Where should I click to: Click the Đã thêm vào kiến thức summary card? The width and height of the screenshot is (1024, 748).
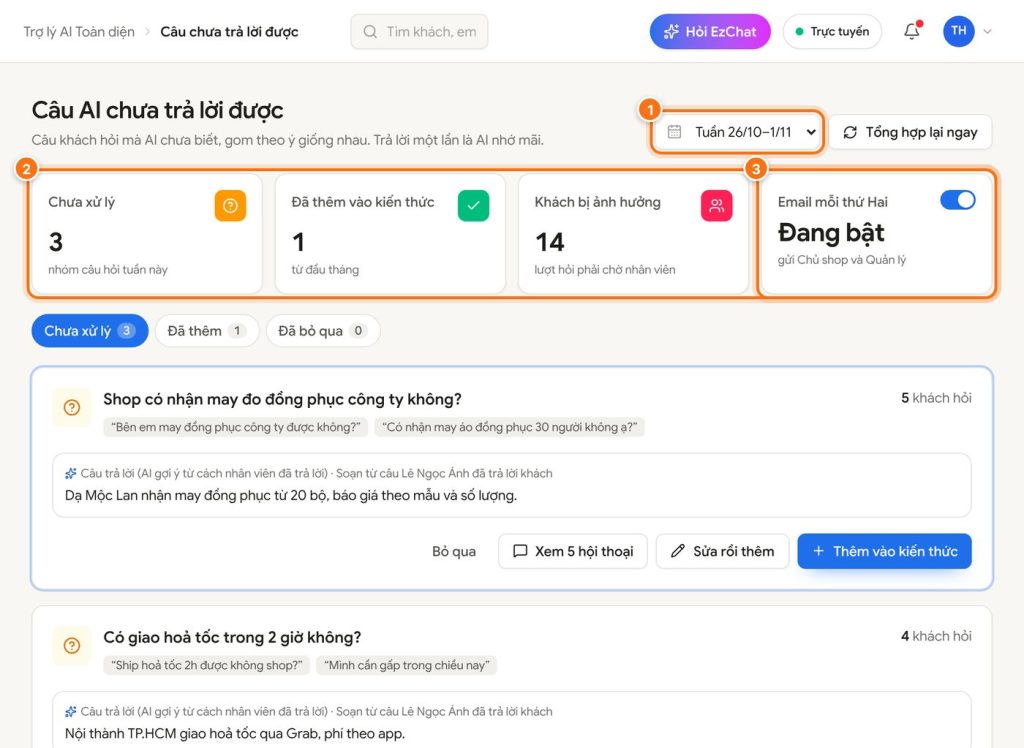390,234
